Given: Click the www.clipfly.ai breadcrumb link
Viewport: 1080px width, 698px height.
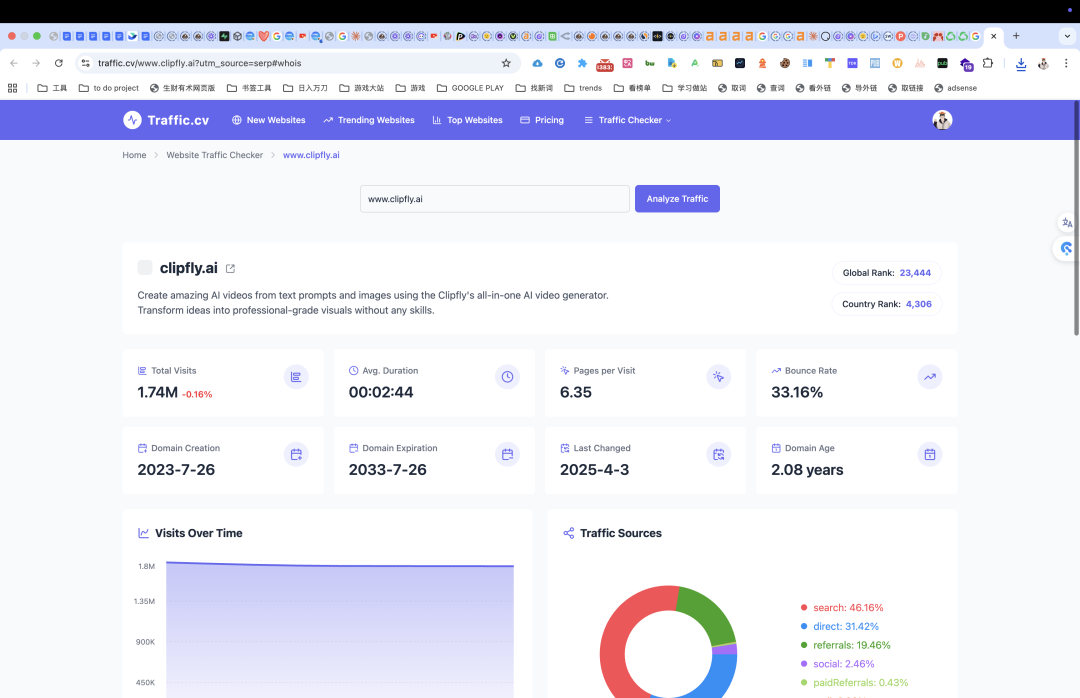Looking at the screenshot, I should tap(311, 155).
